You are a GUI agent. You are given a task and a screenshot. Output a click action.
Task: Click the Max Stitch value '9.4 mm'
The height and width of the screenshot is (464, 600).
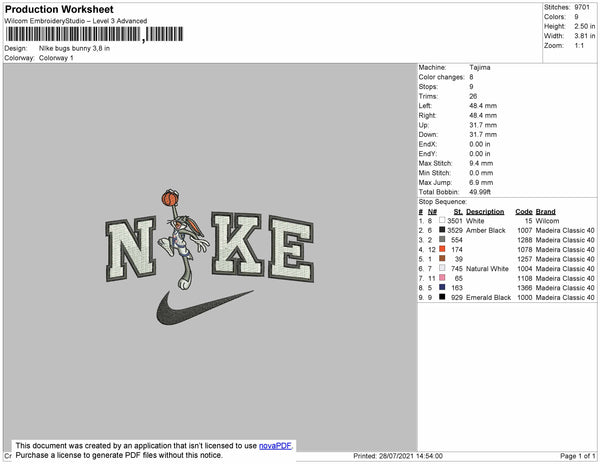pos(481,163)
